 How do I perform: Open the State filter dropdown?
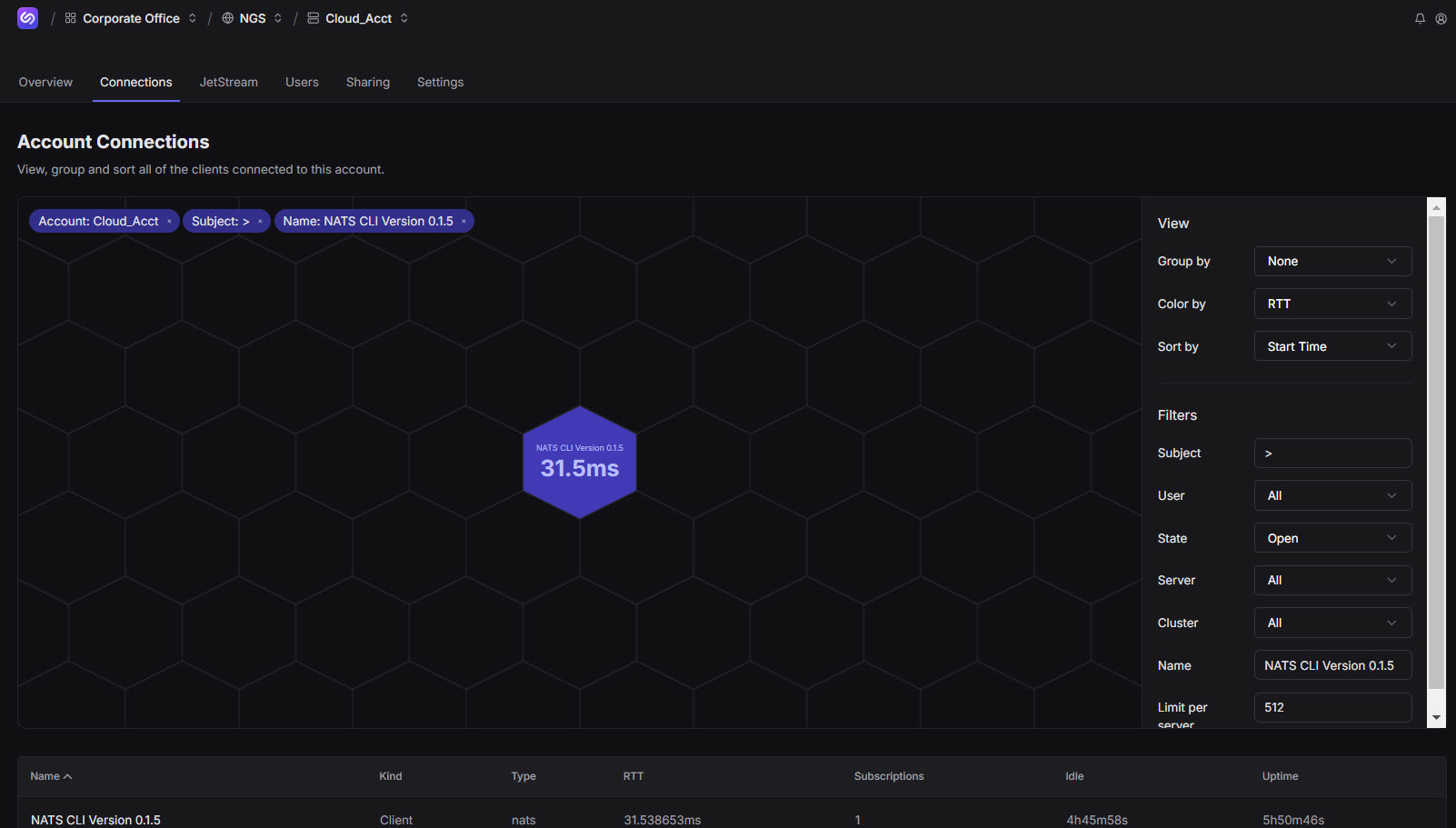1332,538
